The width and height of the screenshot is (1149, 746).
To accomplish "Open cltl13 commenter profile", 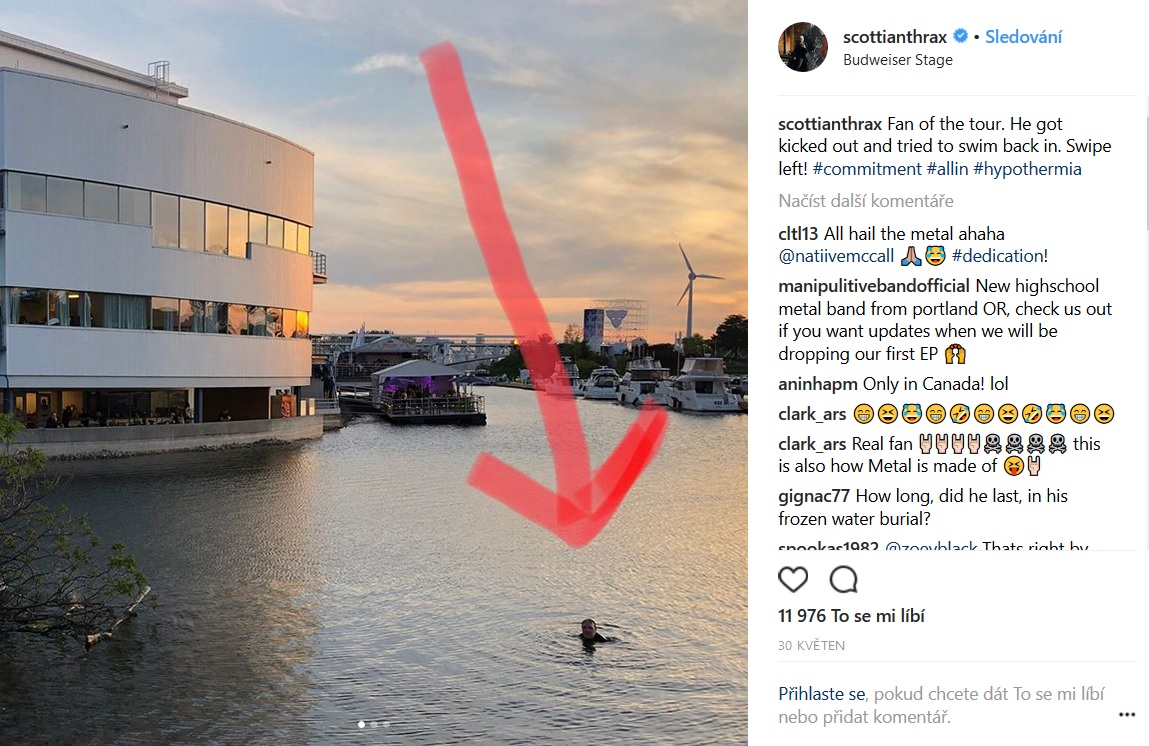I will click(799, 234).
